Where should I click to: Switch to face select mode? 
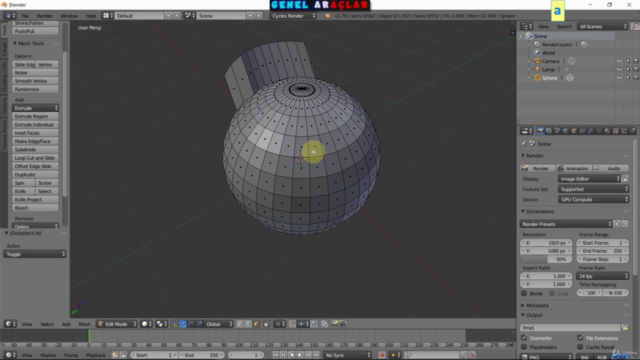coord(256,324)
